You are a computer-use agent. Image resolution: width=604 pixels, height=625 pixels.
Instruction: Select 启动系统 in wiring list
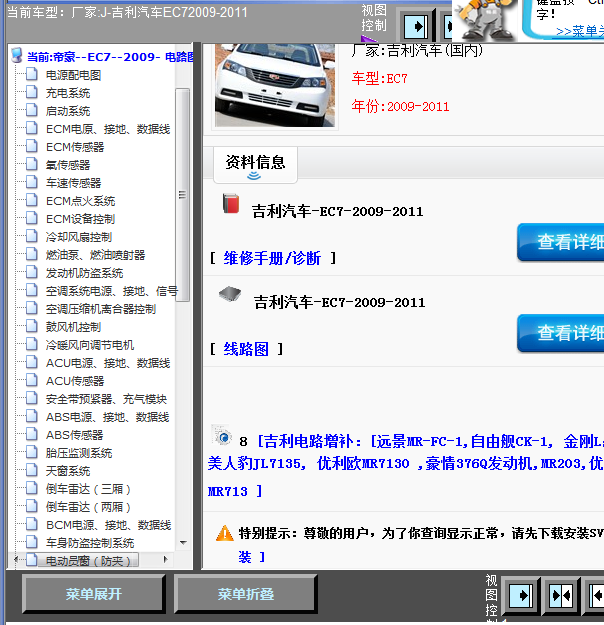(x=68, y=111)
